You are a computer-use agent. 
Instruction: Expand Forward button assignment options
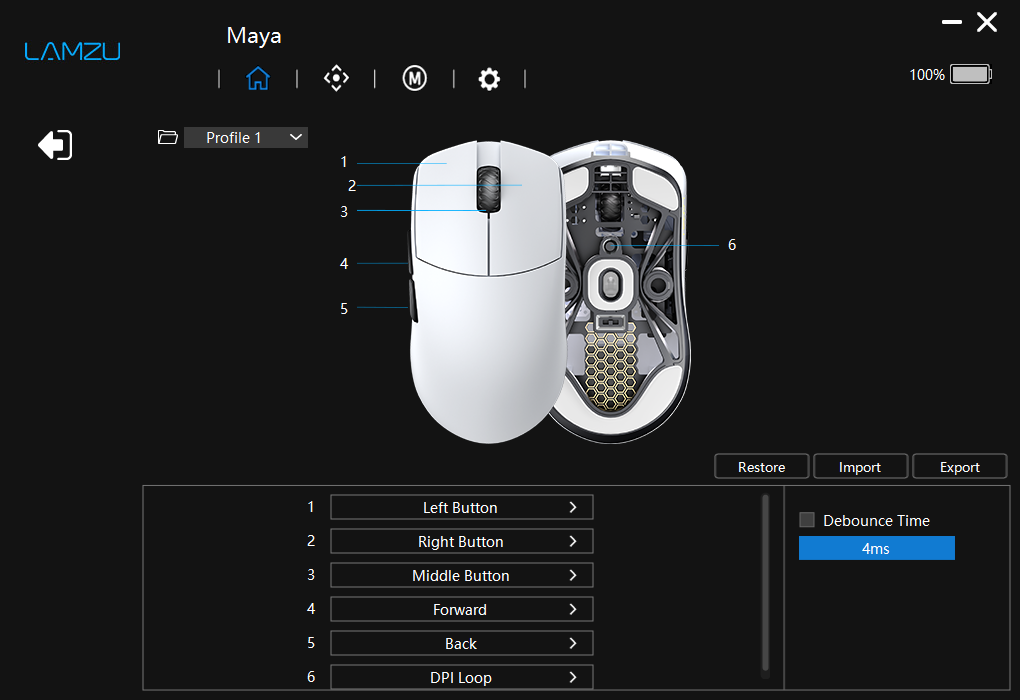click(462, 610)
